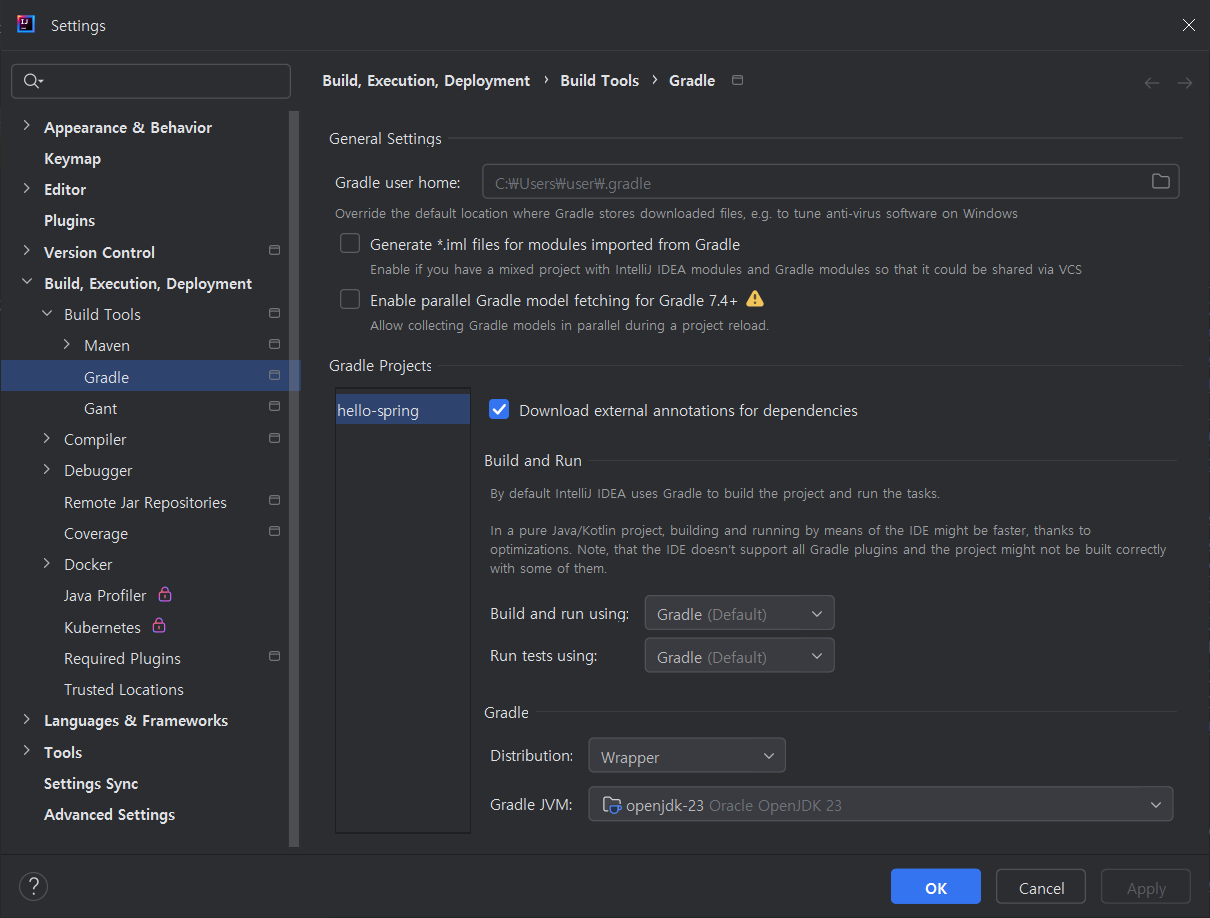Viewport: 1210px width, 918px height.
Task: Click the JDK folder icon in Gradle JVM field
Action: (x=612, y=805)
